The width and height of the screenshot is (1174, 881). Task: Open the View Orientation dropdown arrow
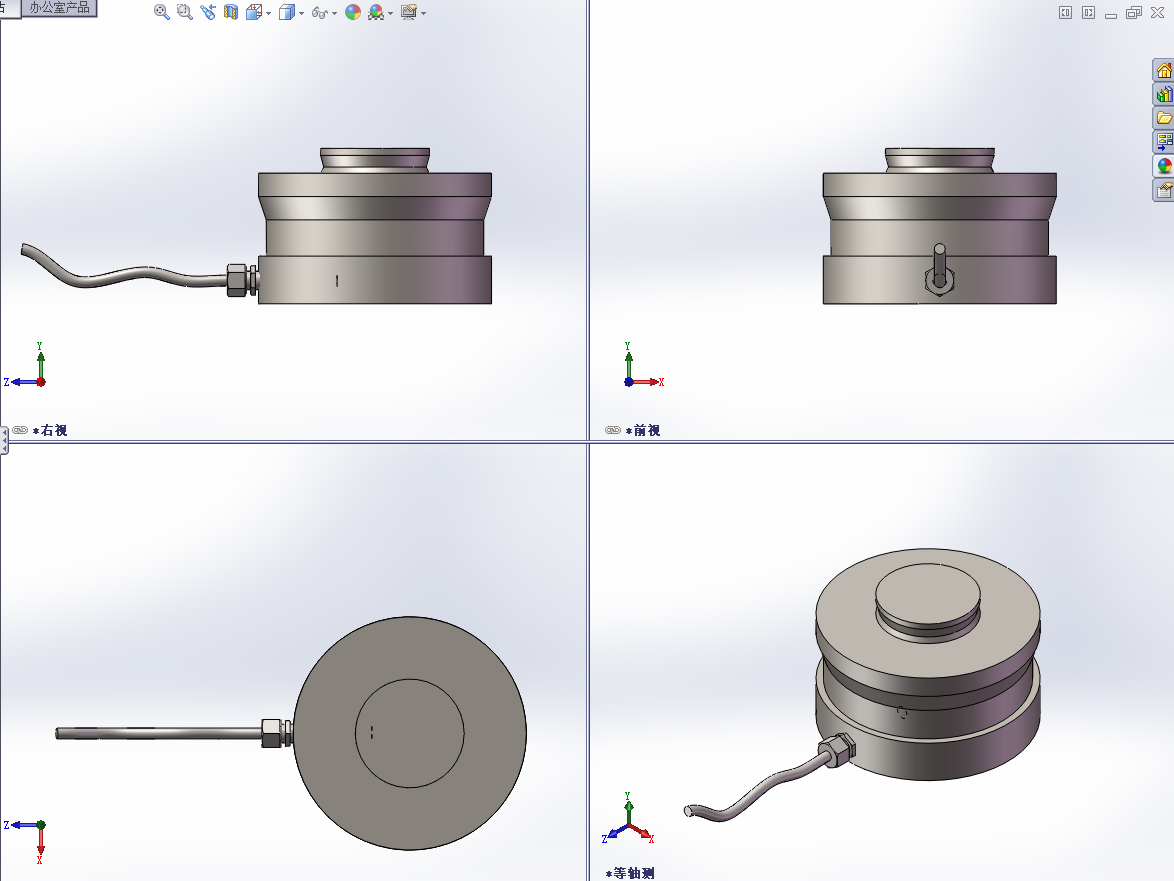(x=269, y=13)
